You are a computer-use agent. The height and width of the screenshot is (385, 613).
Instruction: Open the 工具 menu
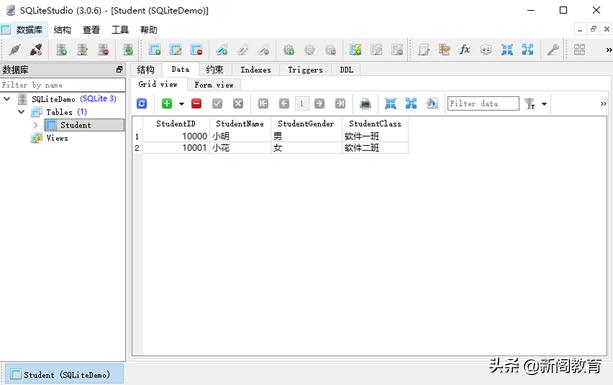click(x=120, y=30)
